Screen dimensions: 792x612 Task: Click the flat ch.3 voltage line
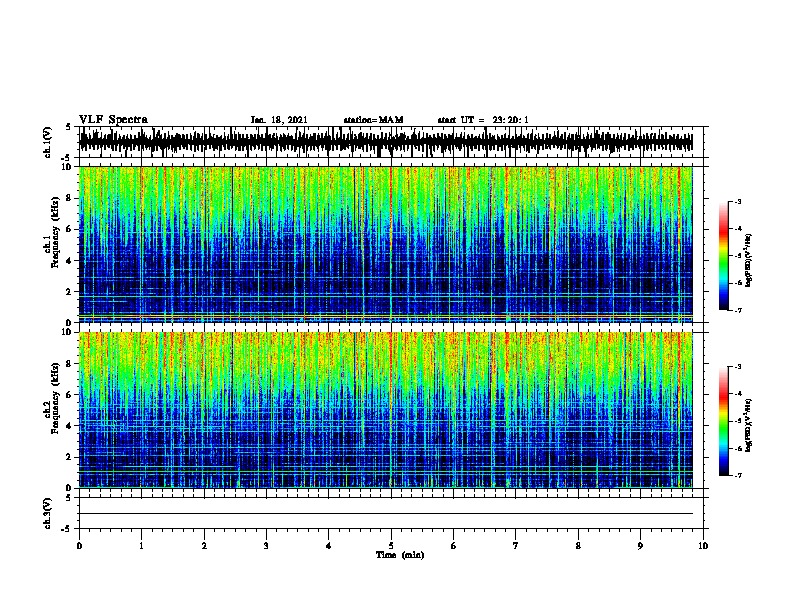coord(386,514)
